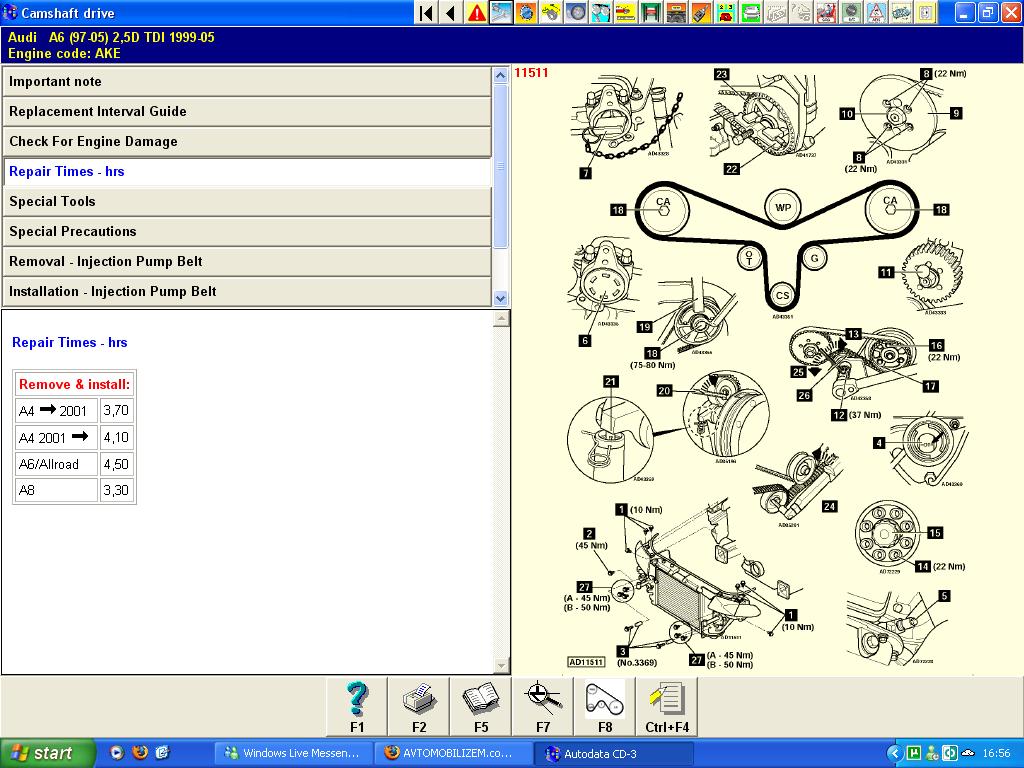1024x768 pixels.
Task: Click the G pulley in belt diagram
Action: [x=814, y=258]
